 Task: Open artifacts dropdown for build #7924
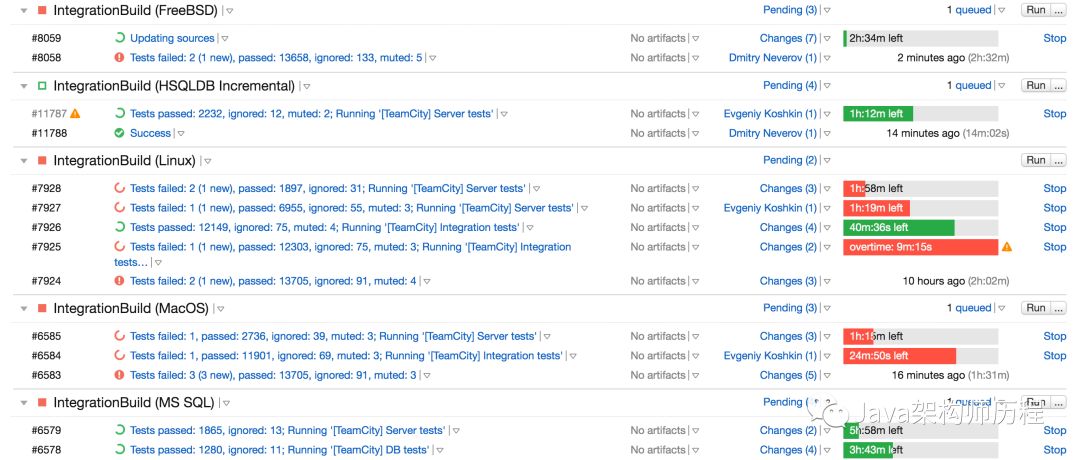[x=696, y=282]
